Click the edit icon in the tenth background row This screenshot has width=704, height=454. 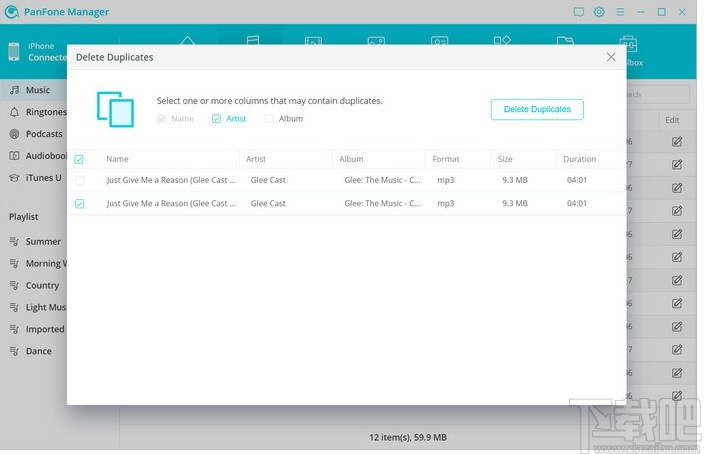coord(677,350)
